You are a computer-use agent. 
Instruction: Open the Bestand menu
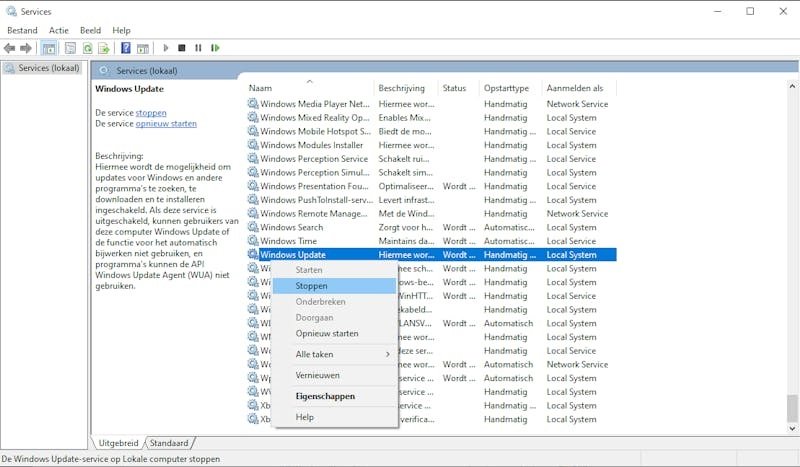point(22,31)
